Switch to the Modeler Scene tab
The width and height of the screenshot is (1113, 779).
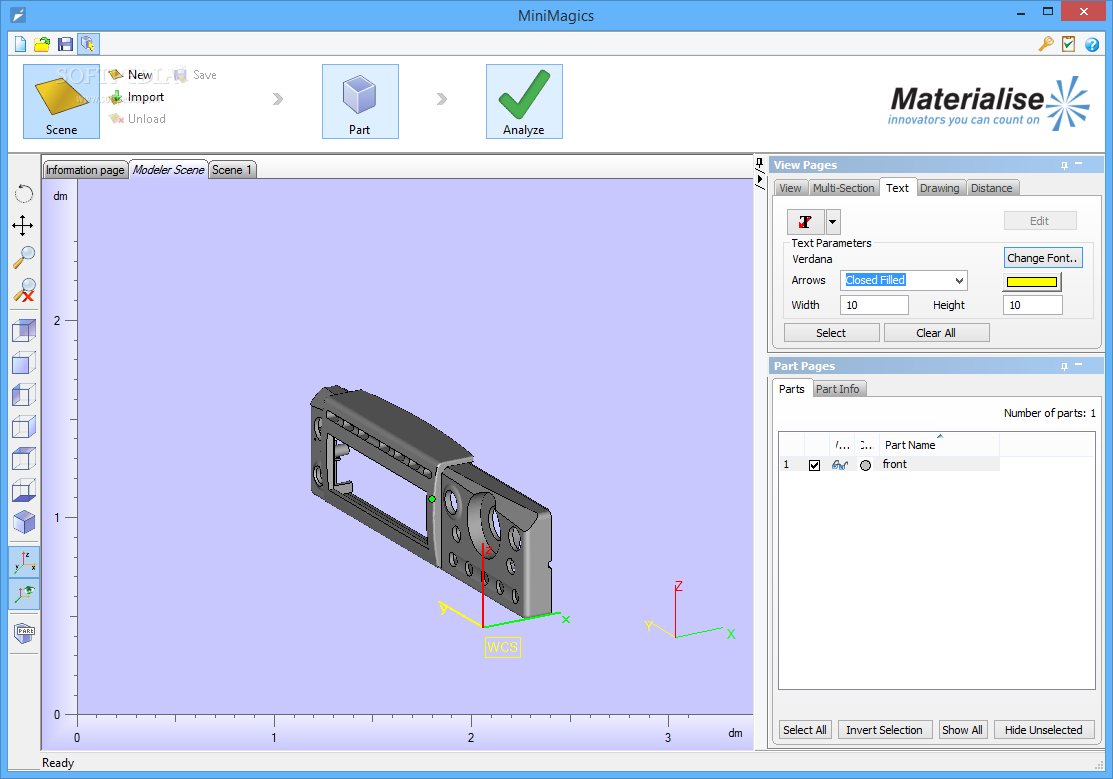tap(168, 170)
